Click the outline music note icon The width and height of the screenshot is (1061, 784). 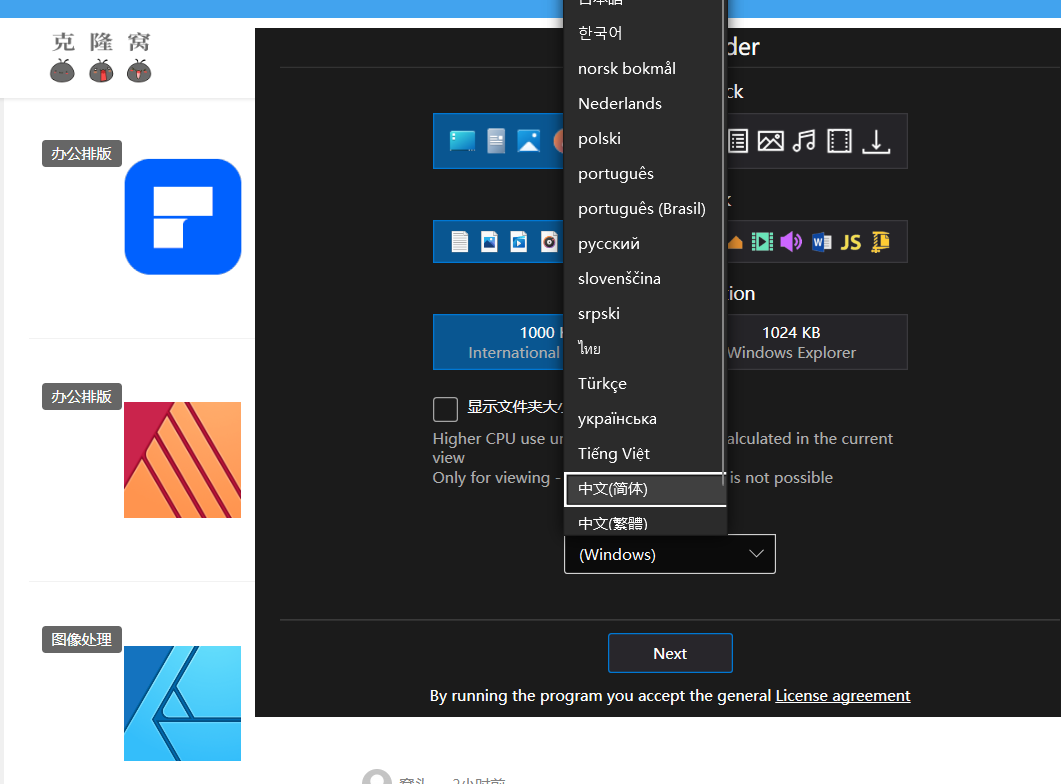tap(804, 141)
